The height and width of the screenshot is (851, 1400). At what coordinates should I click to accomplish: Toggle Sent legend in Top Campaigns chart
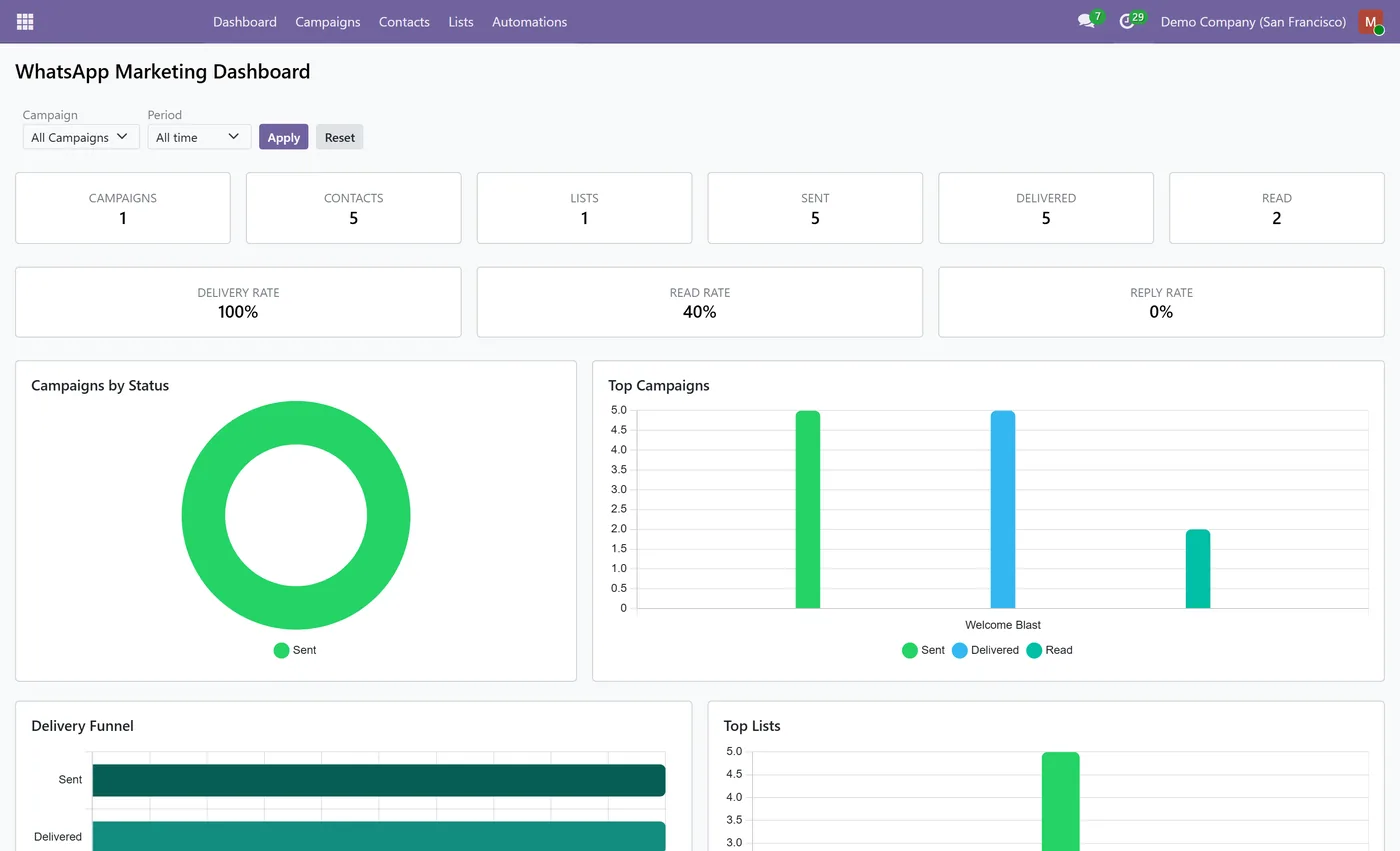tap(923, 650)
